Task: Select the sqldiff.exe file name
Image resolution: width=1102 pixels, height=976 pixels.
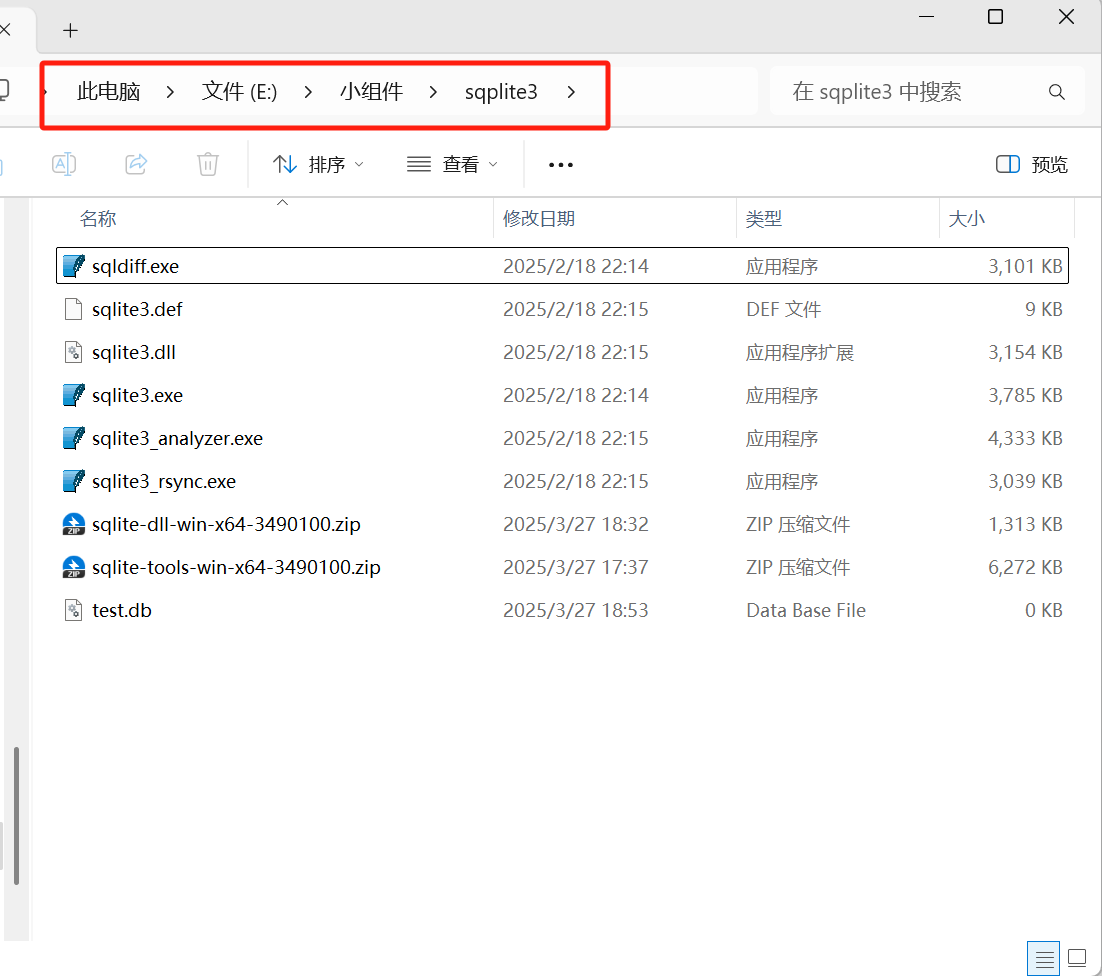Action: pyautogui.click(x=136, y=266)
